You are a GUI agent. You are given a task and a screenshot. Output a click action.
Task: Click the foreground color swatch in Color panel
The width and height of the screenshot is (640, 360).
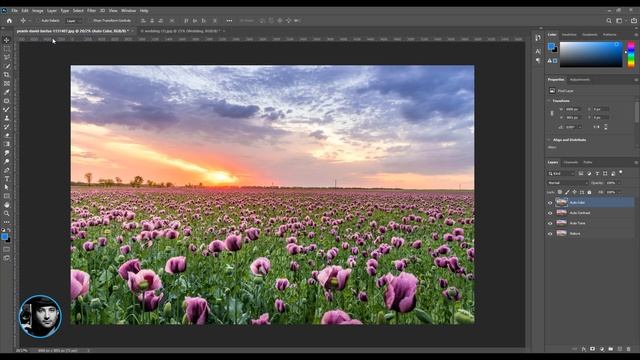point(551,46)
